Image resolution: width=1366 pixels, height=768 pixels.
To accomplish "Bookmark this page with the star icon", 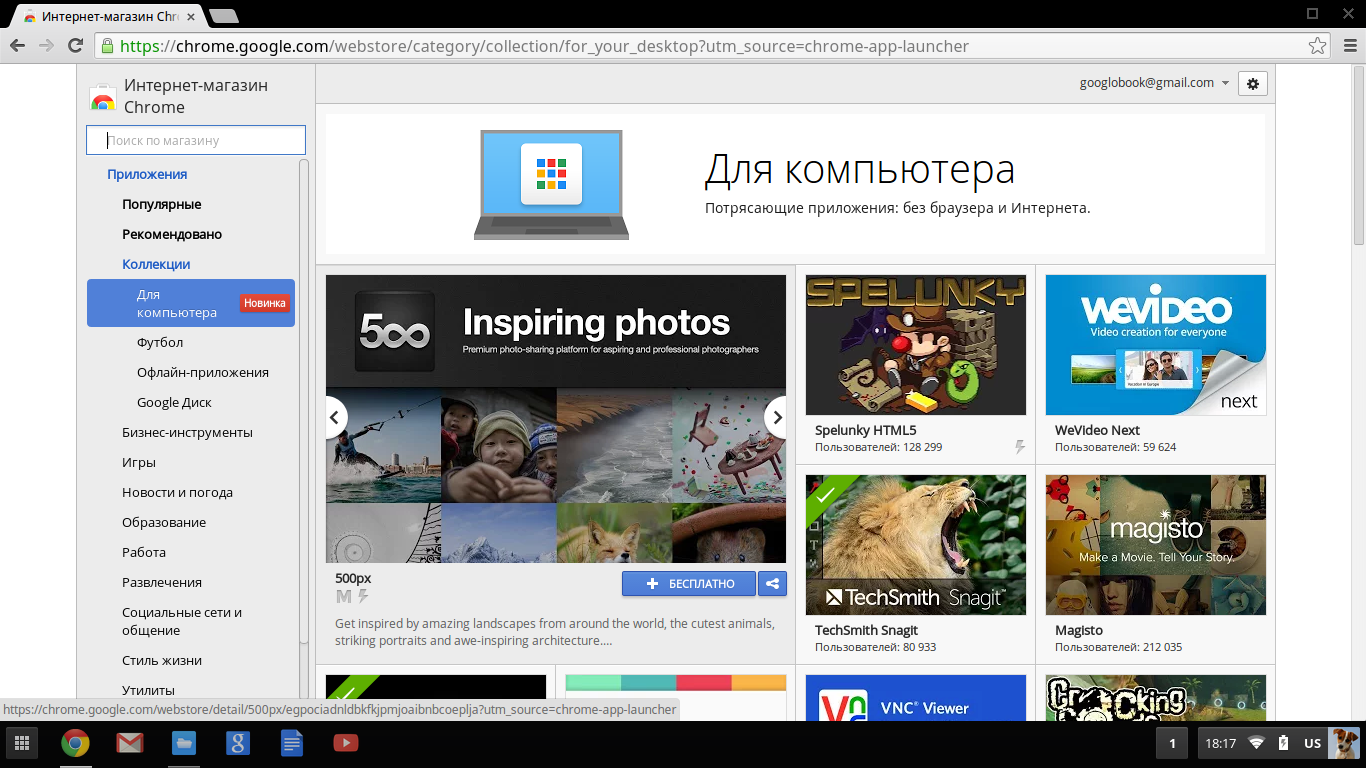I will pyautogui.click(x=1318, y=46).
